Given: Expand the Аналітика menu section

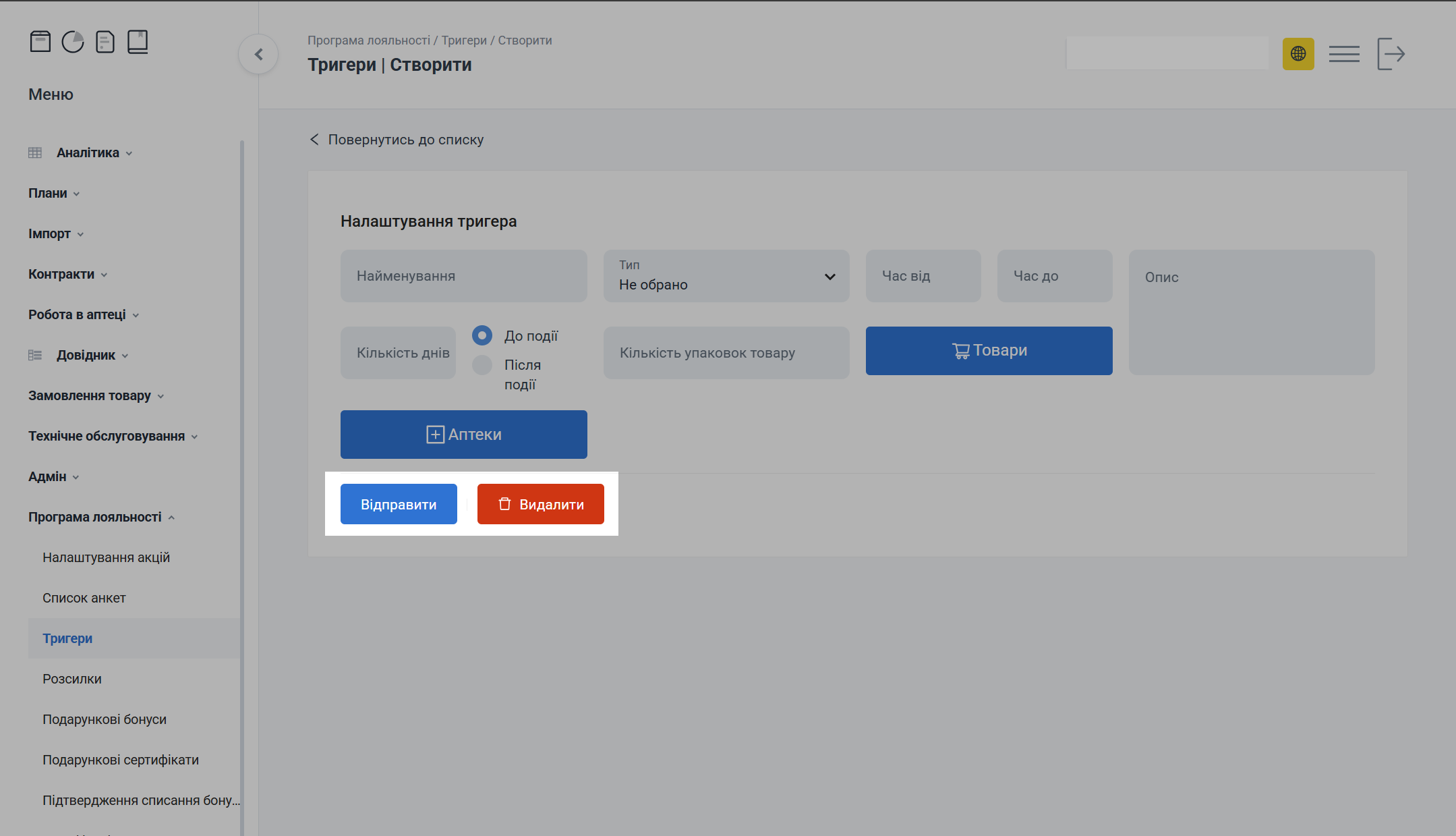Looking at the screenshot, I should pos(88,153).
